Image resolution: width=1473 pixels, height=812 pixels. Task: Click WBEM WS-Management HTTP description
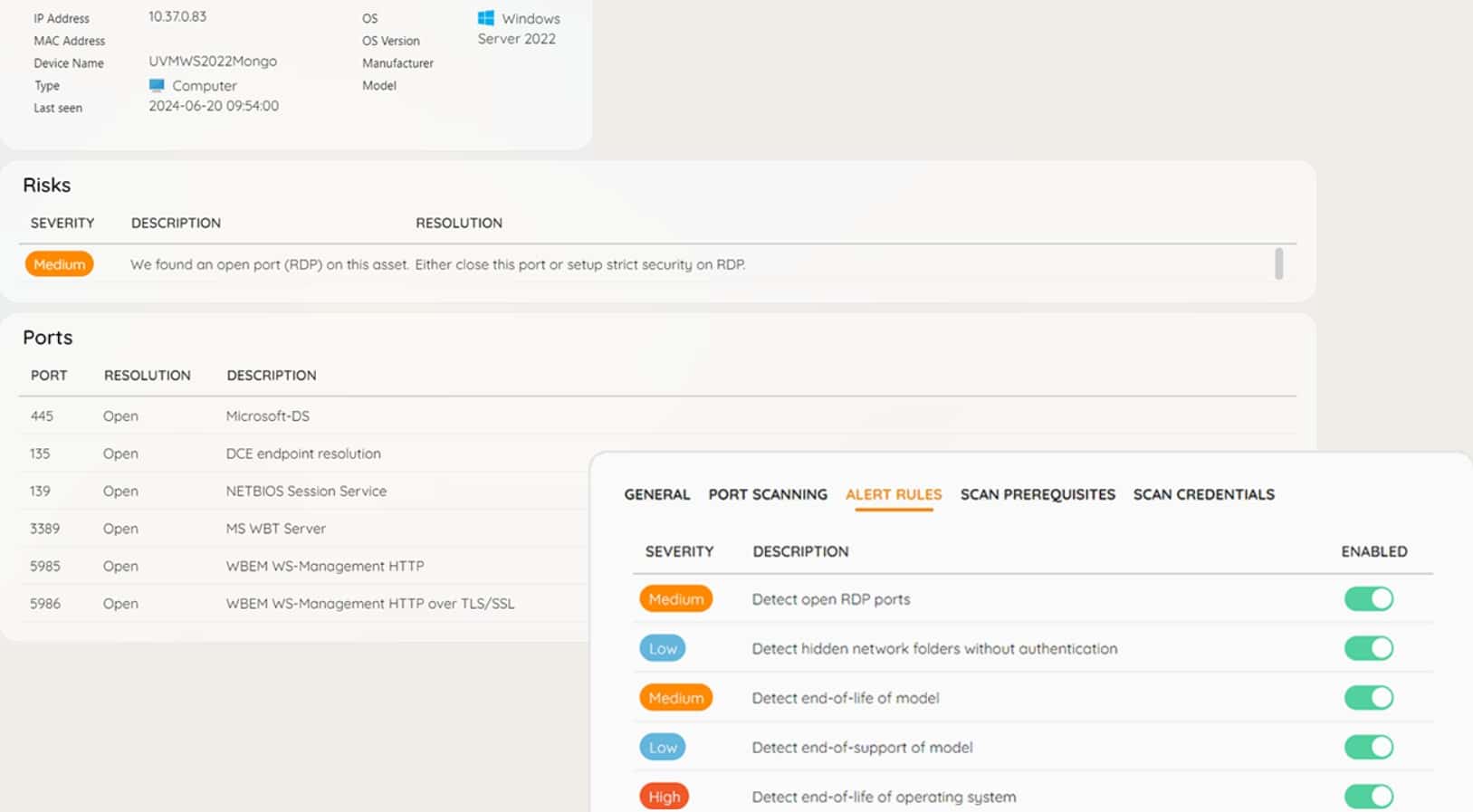[325, 566]
